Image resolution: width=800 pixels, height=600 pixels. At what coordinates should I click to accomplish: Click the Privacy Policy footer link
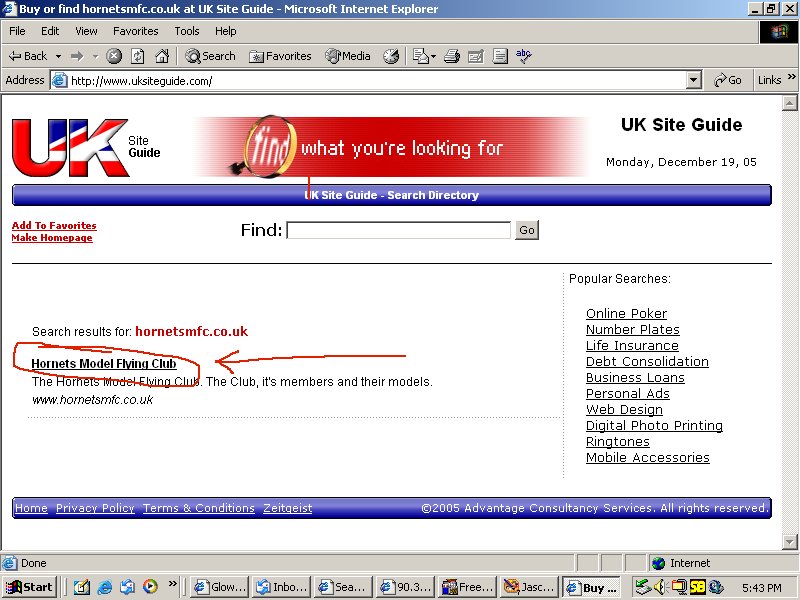point(95,508)
